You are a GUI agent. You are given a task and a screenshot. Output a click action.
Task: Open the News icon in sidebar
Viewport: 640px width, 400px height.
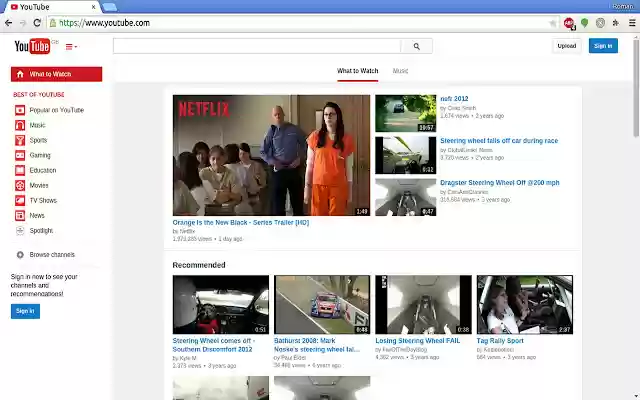20,216
